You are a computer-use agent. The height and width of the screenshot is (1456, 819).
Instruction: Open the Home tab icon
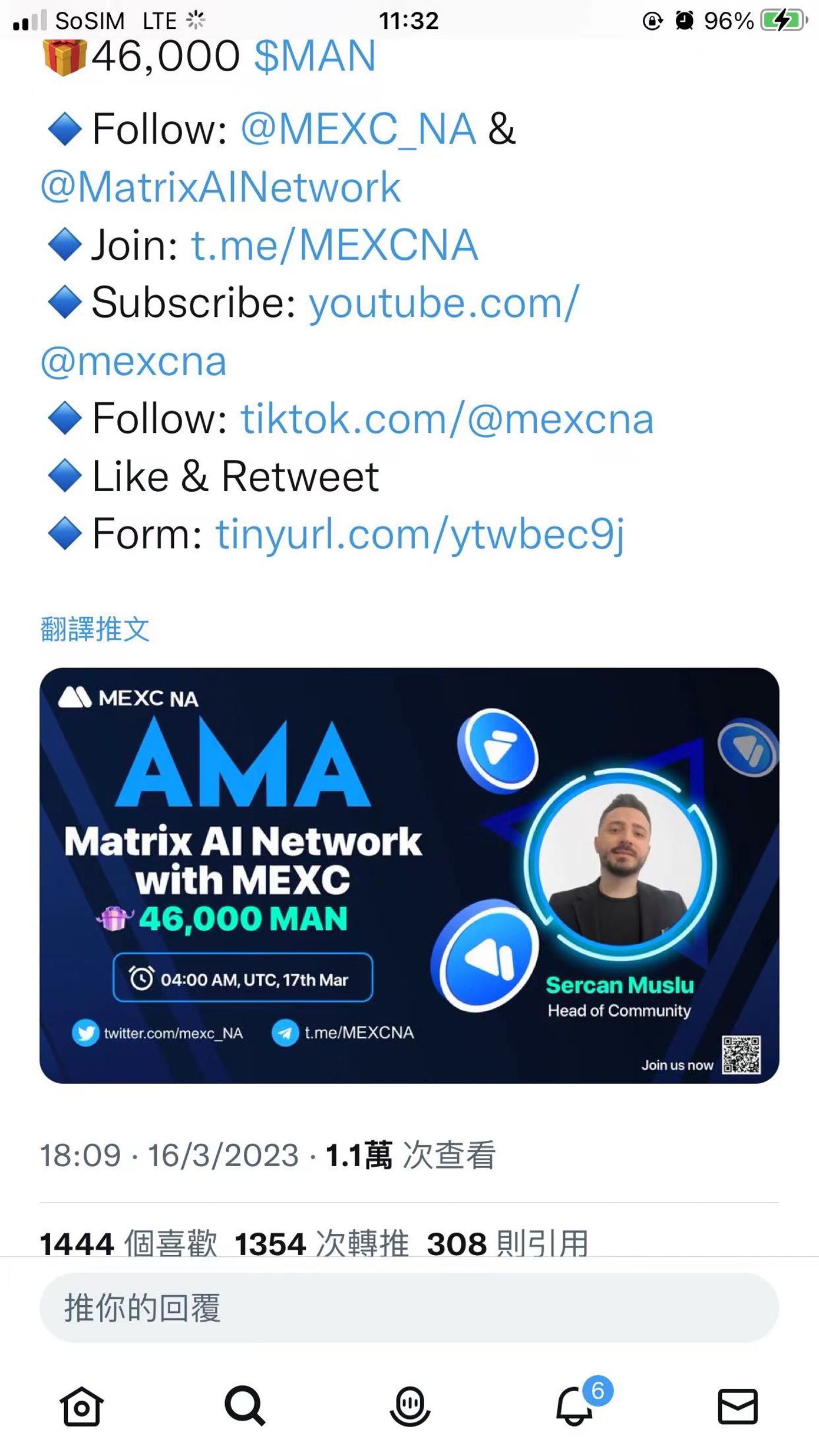click(x=81, y=1407)
